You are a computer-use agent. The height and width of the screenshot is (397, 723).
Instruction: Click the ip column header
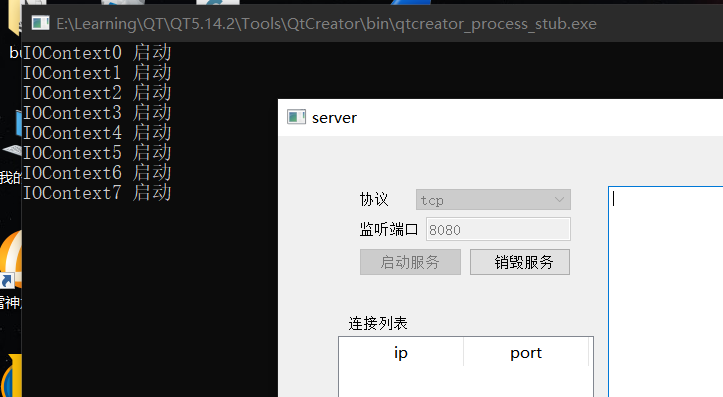(x=401, y=353)
